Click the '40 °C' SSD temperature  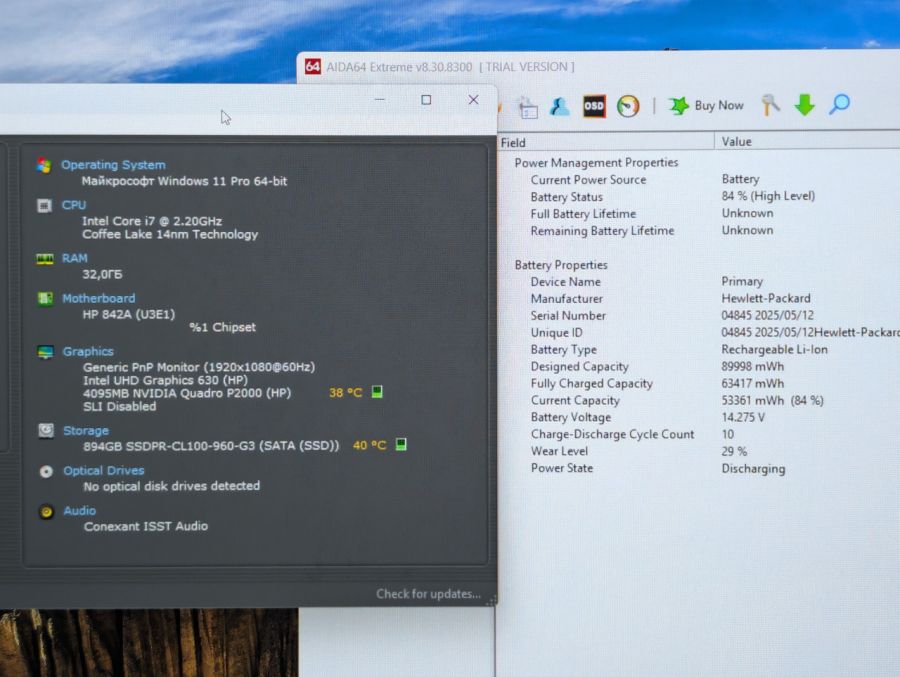tap(370, 445)
